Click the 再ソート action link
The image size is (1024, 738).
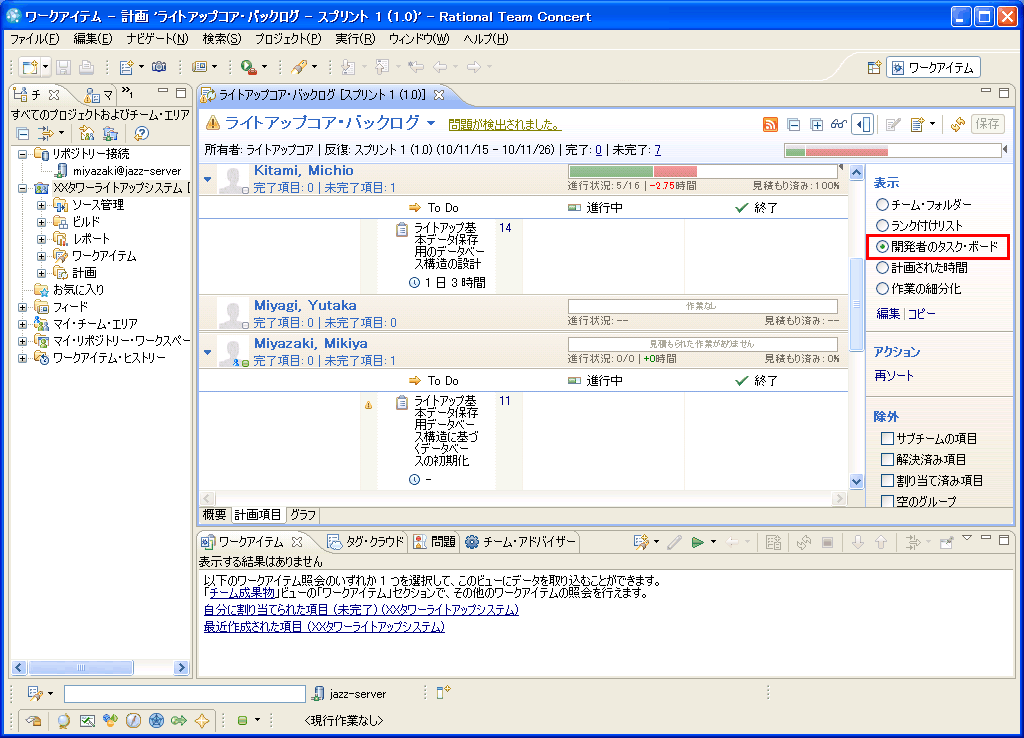pyautogui.click(x=894, y=376)
